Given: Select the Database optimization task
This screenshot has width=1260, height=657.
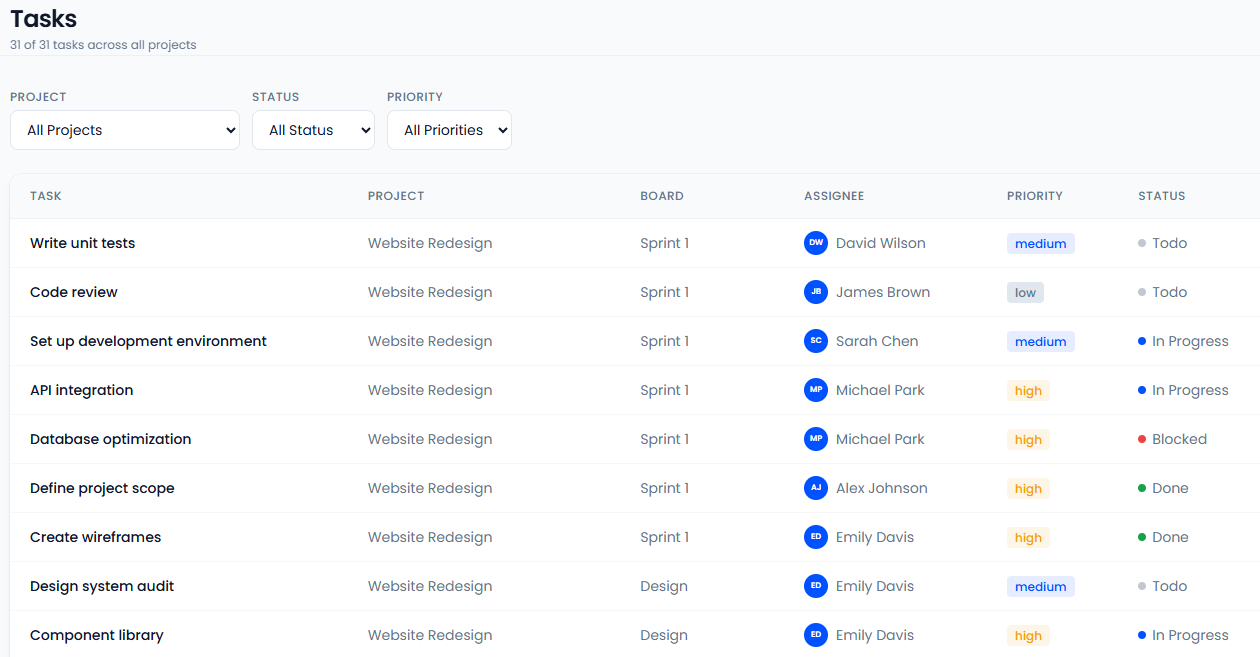Looking at the screenshot, I should (x=110, y=439).
